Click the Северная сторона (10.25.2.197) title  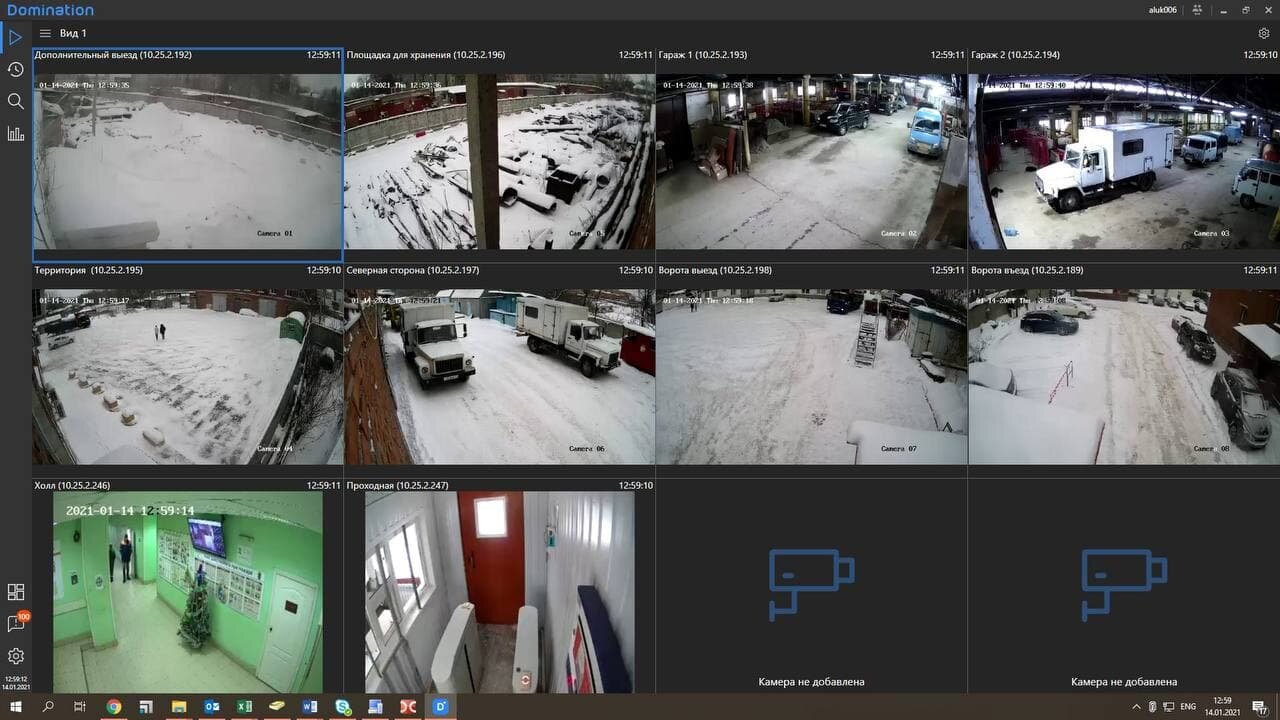(413, 271)
